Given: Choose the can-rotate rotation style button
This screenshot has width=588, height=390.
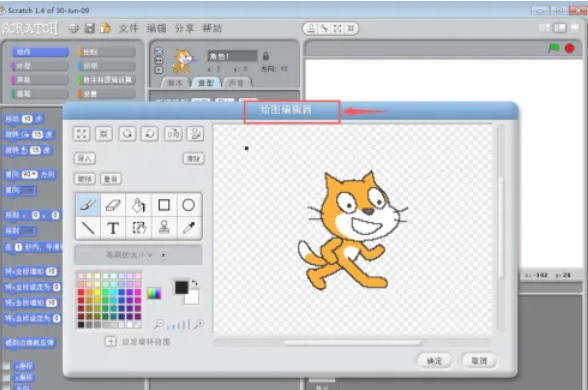Looking at the screenshot, I should 159,51.
